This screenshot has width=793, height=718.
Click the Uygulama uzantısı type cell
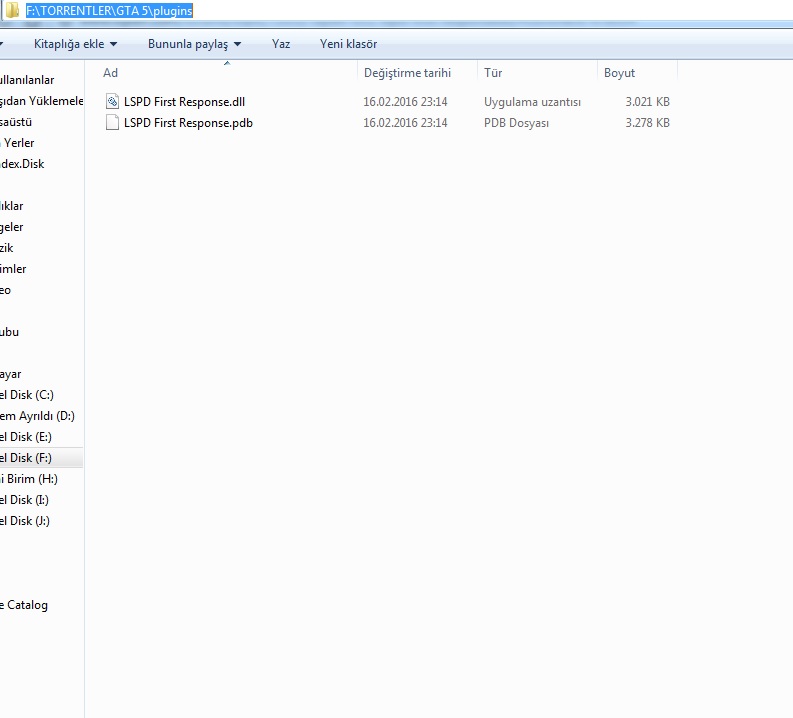pyautogui.click(x=532, y=102)
